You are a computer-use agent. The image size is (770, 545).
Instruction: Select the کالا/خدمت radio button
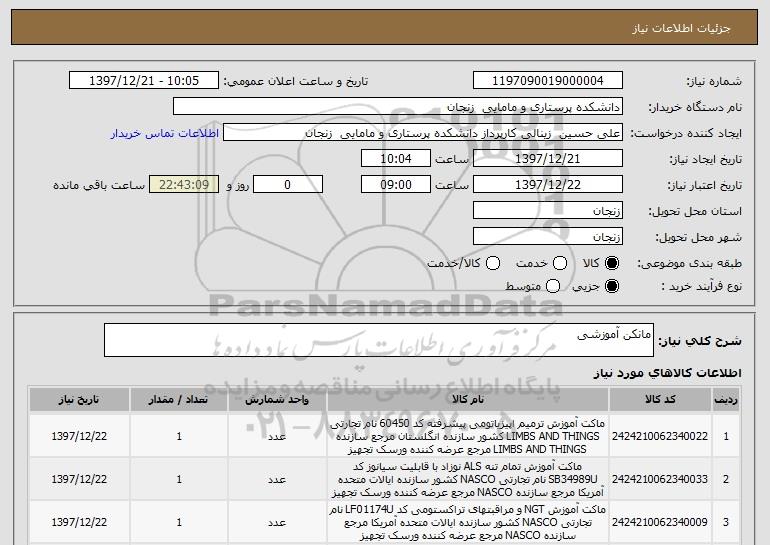(x=493, y=263)
